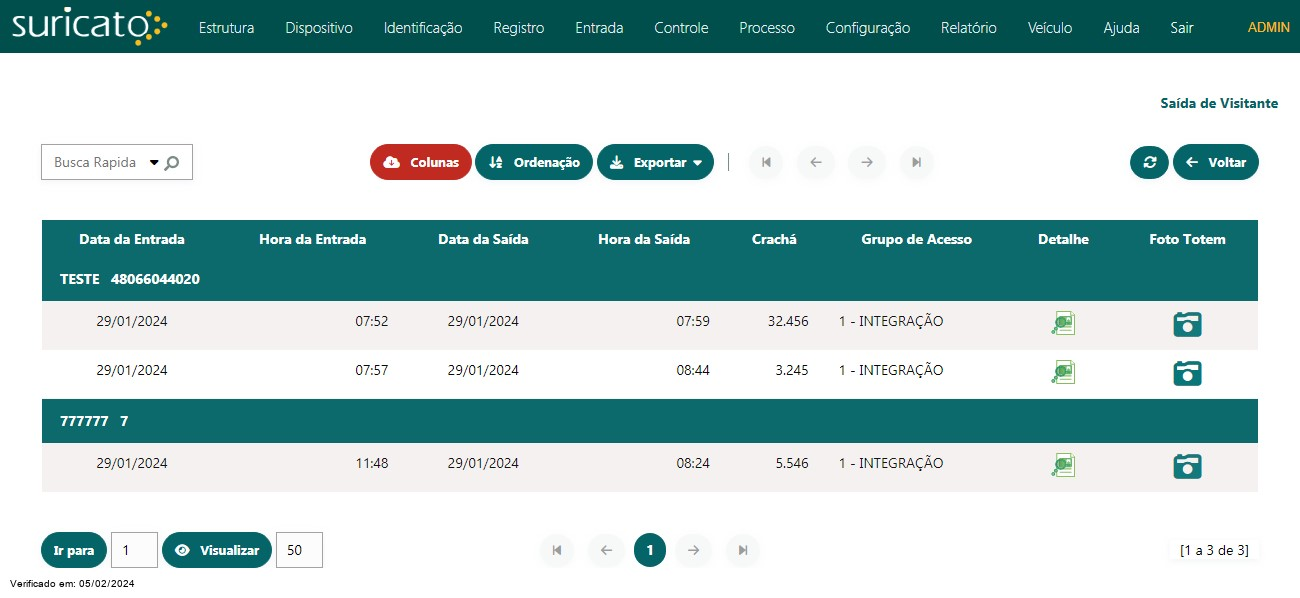This screenshot has height=598, width=1300.
Task: Click group row TESTE 48066044020
Action: click(650, 279)
